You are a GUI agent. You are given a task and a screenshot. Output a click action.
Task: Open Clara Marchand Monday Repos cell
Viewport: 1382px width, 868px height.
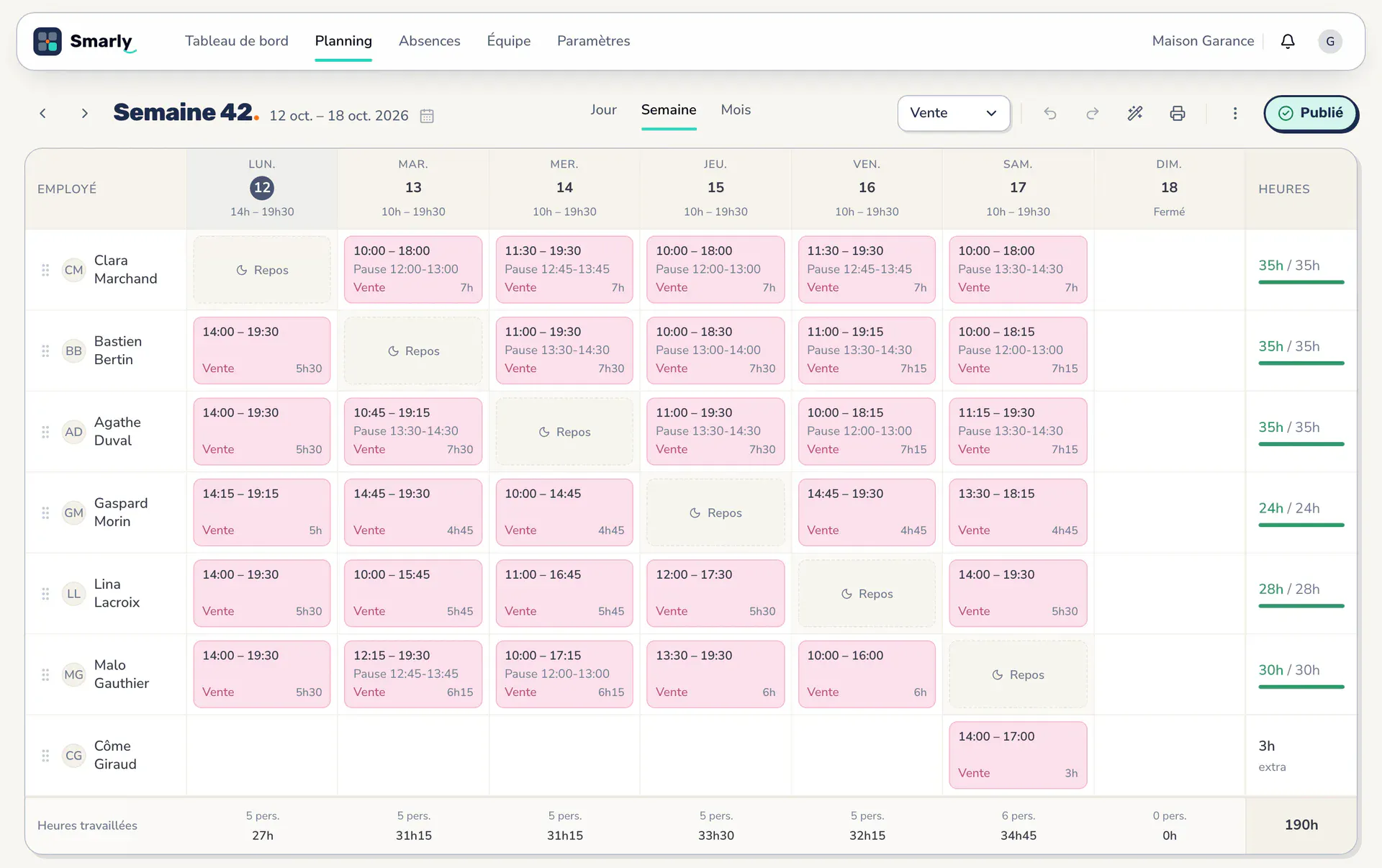[262, 270]
